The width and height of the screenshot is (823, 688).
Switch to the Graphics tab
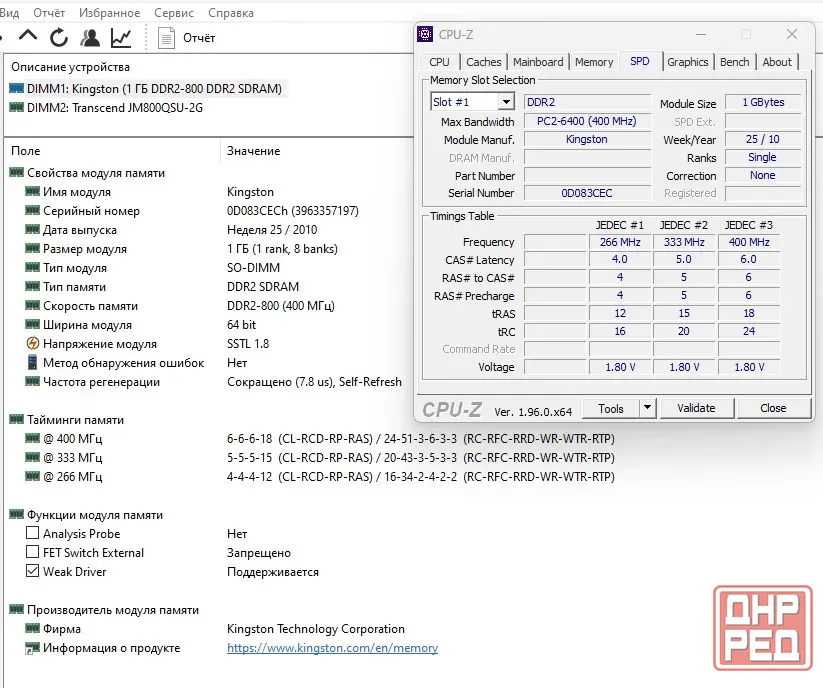[x=688, y=62]
